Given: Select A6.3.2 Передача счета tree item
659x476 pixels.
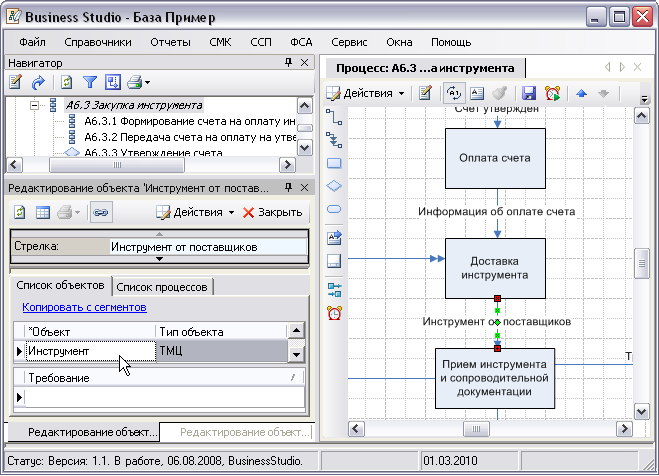Looking at the screenshot, I should click(190, 137).
